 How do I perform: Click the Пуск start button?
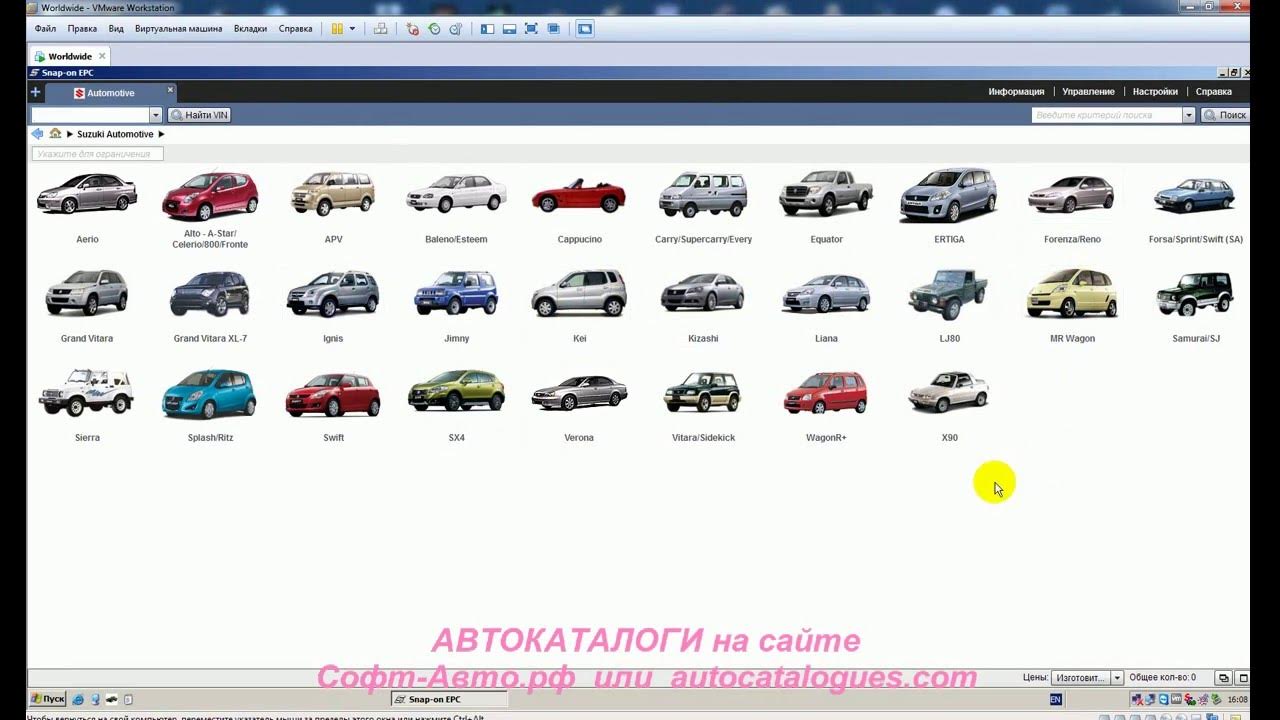[47, 699]
